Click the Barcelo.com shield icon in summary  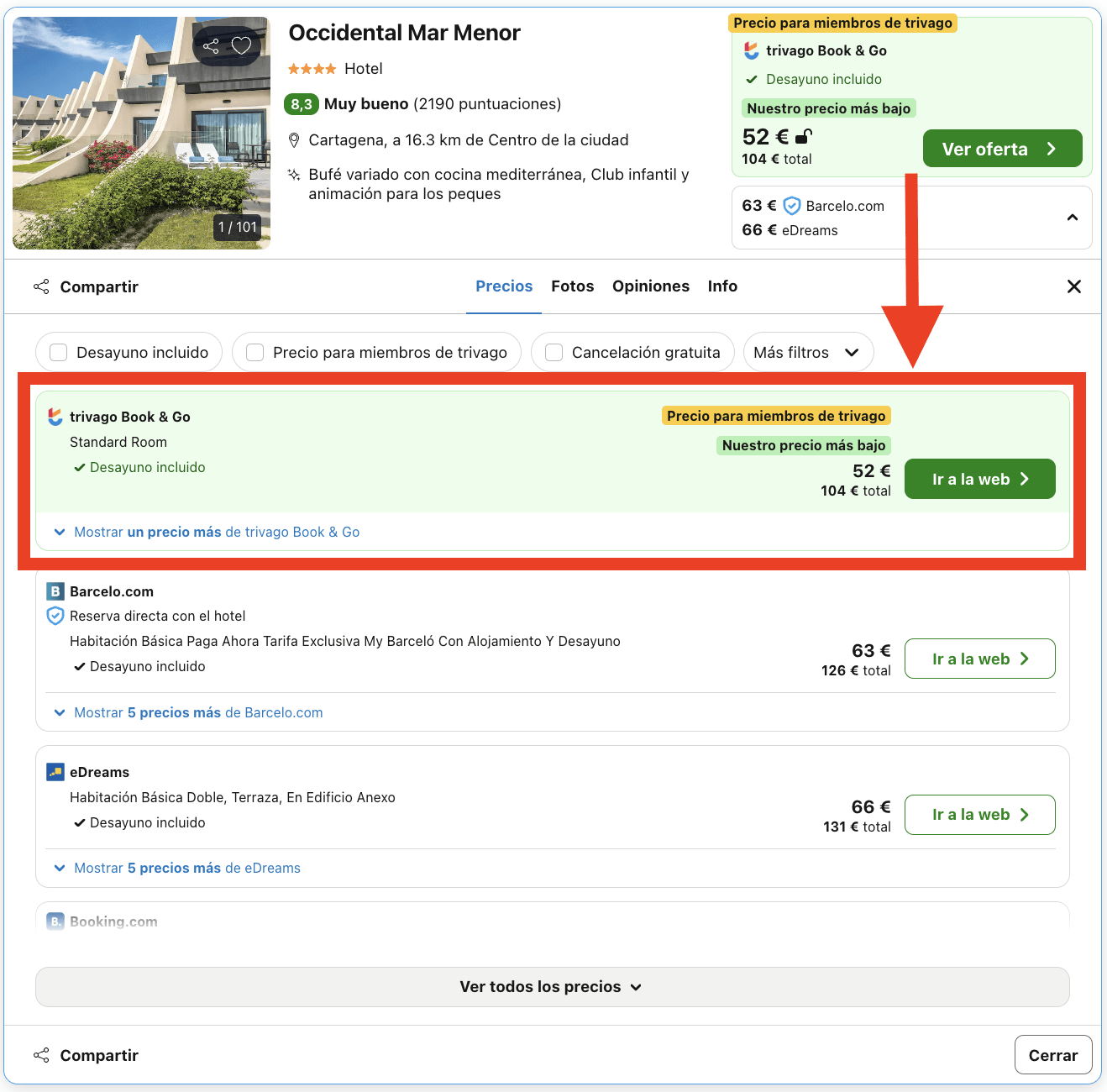coord(792,206)
